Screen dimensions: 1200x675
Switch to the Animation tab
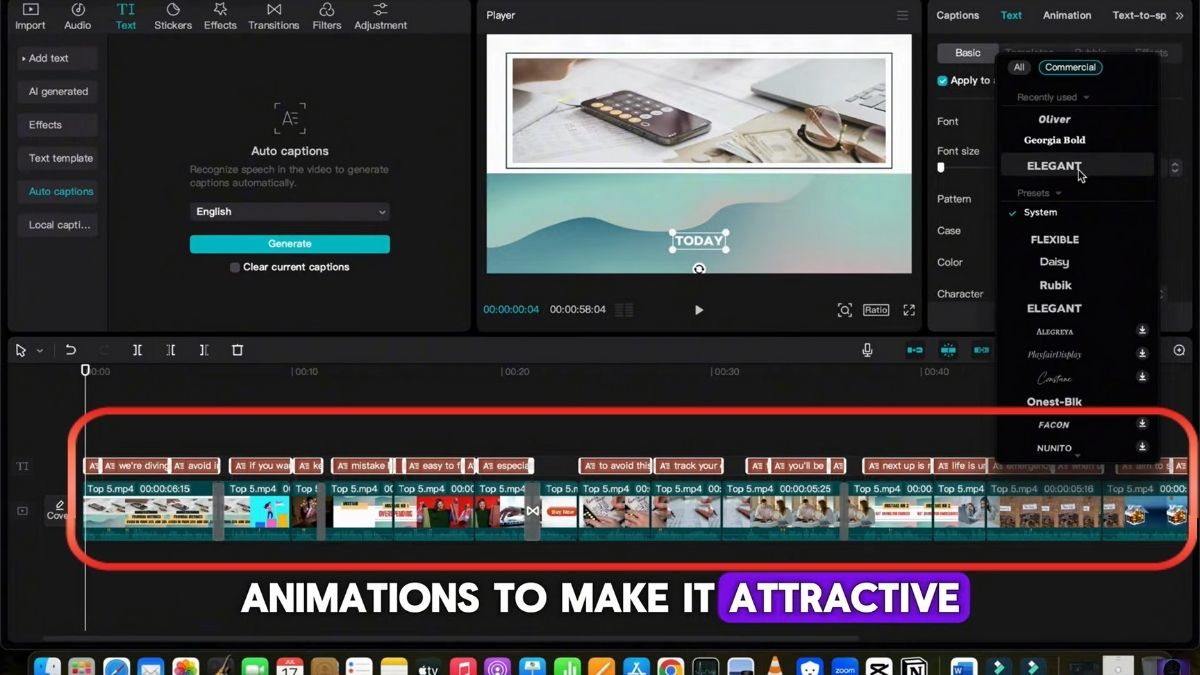tap(1067, 15)
